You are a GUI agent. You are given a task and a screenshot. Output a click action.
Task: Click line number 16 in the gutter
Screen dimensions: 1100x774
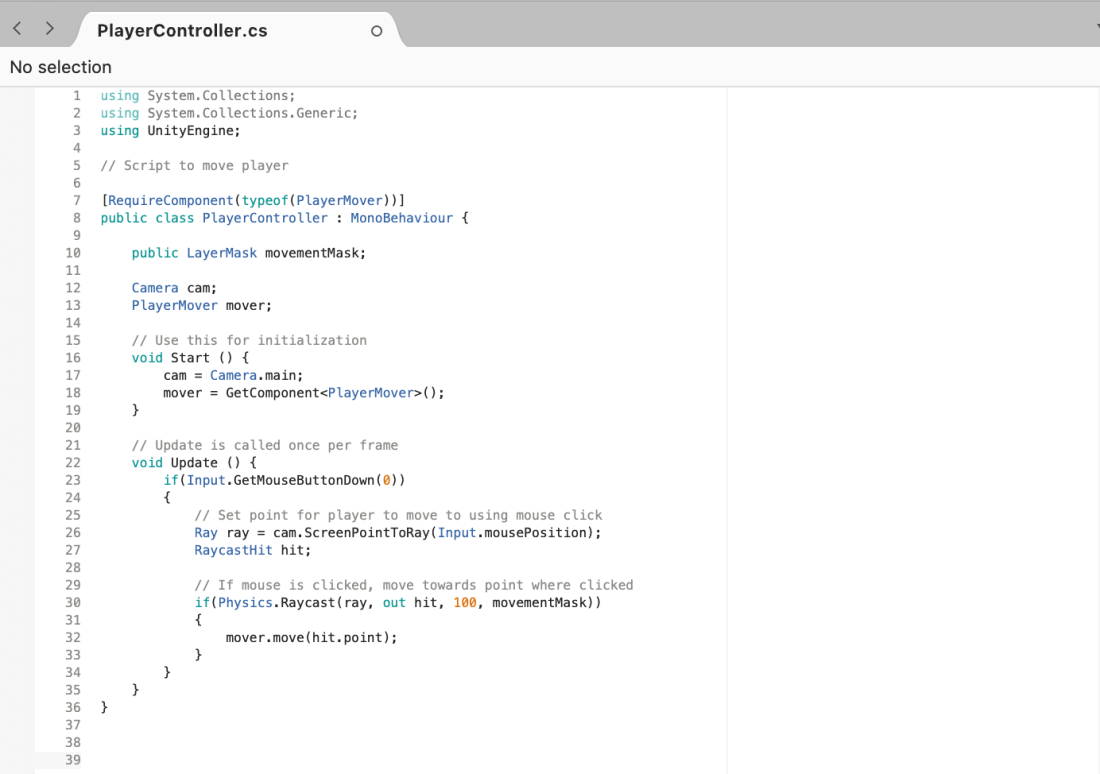pos(73,357)
